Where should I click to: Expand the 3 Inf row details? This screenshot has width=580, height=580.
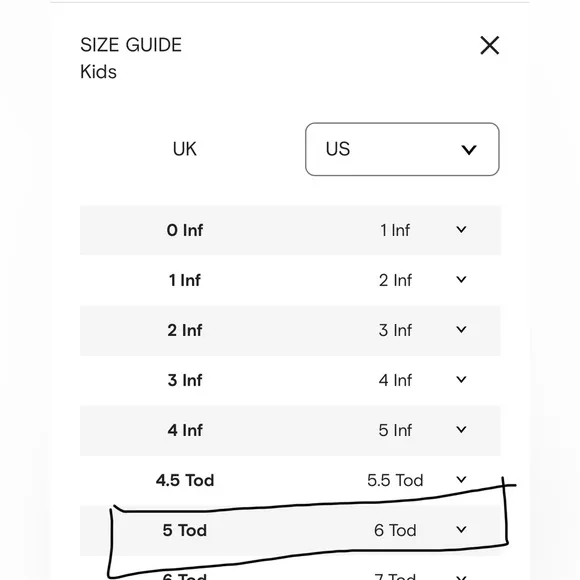(461, 380)
